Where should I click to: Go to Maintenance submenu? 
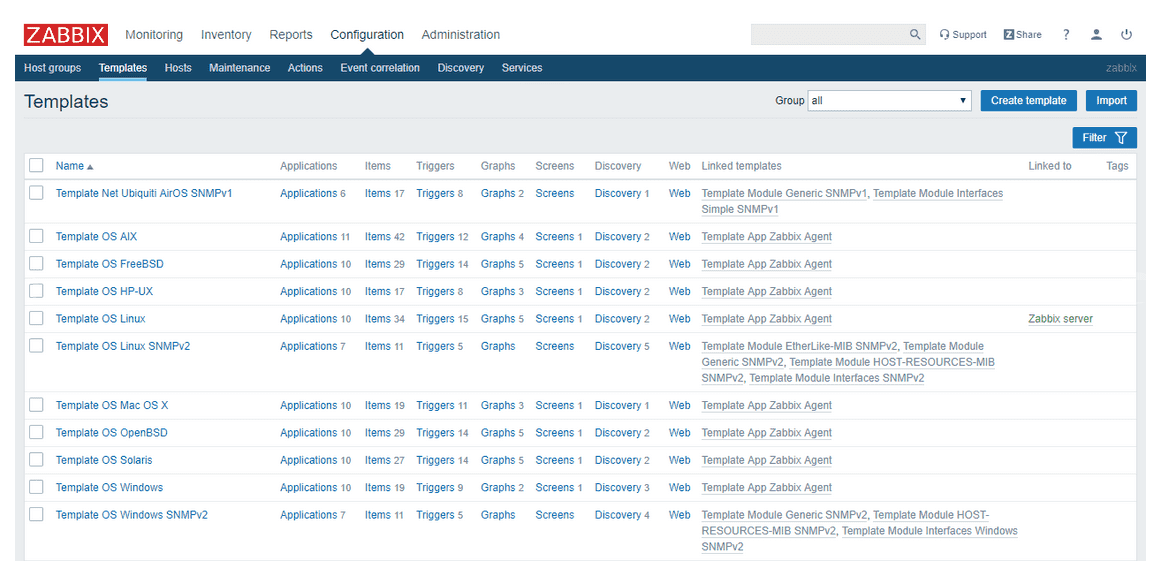(x=240, y=68)
